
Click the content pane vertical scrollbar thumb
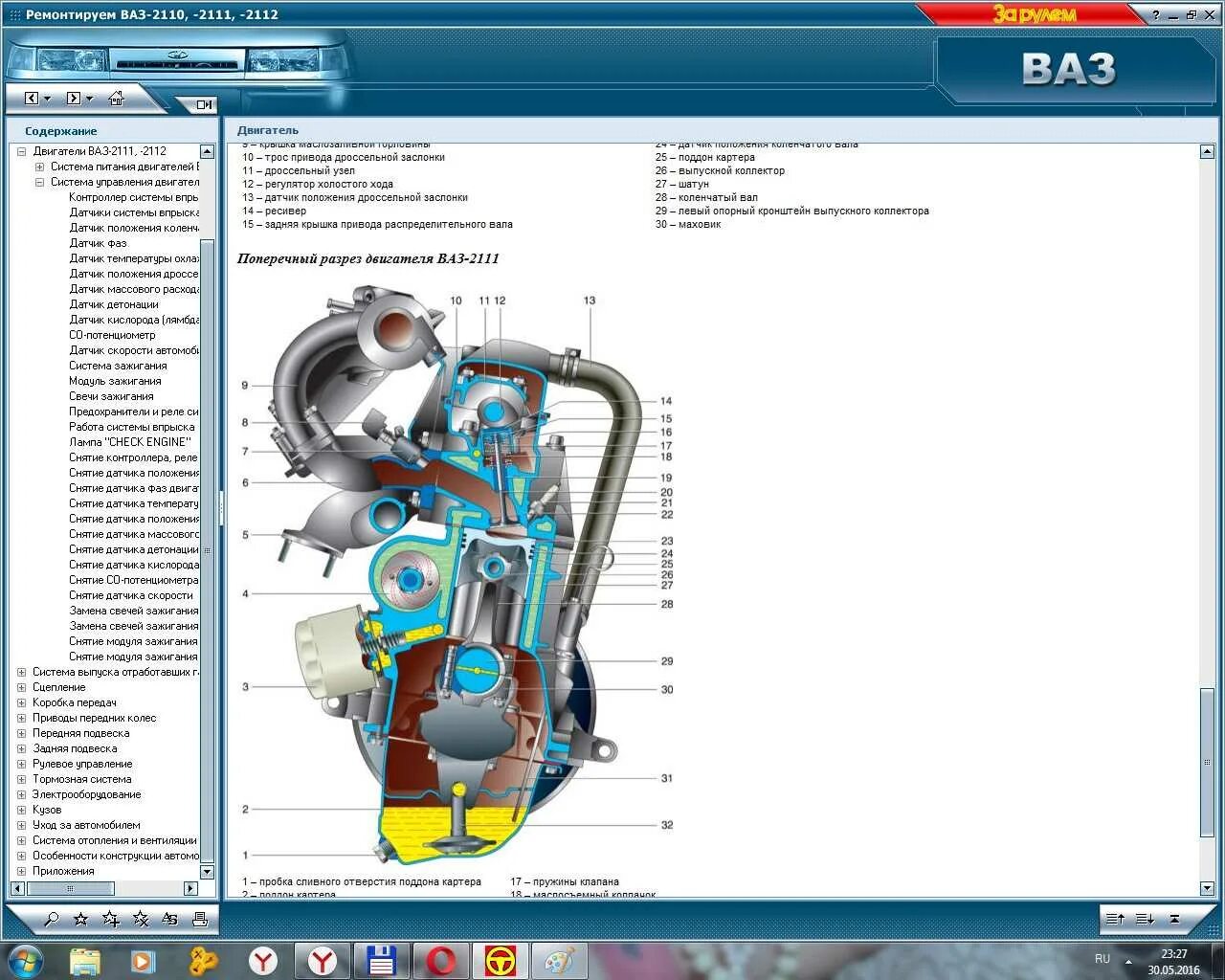coord(1206,763)
